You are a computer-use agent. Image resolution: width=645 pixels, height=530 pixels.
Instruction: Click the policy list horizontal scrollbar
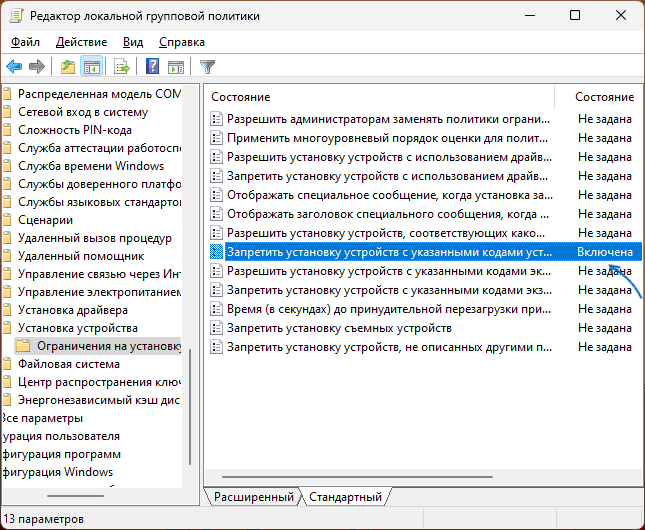[357, 477]
